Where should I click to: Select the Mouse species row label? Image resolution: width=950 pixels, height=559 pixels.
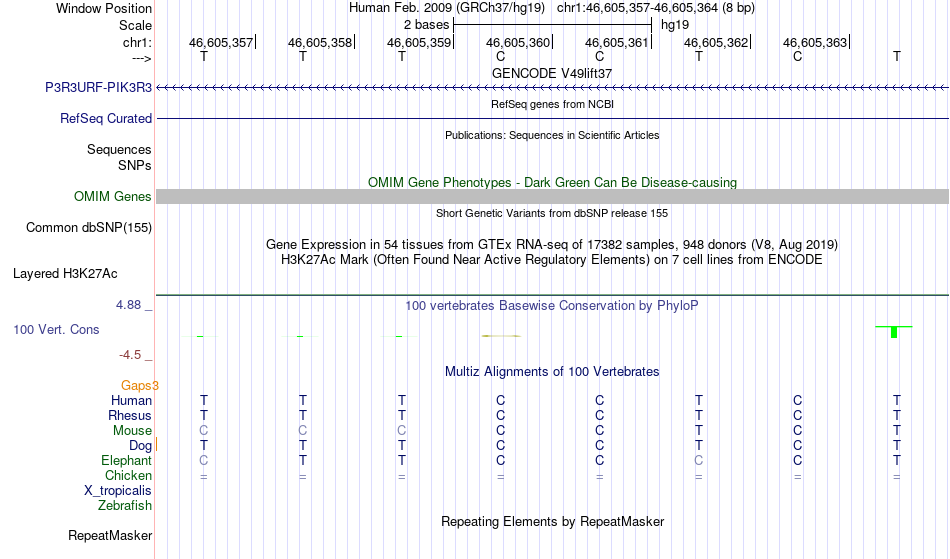pyautogui.click(x=132, y=431)
